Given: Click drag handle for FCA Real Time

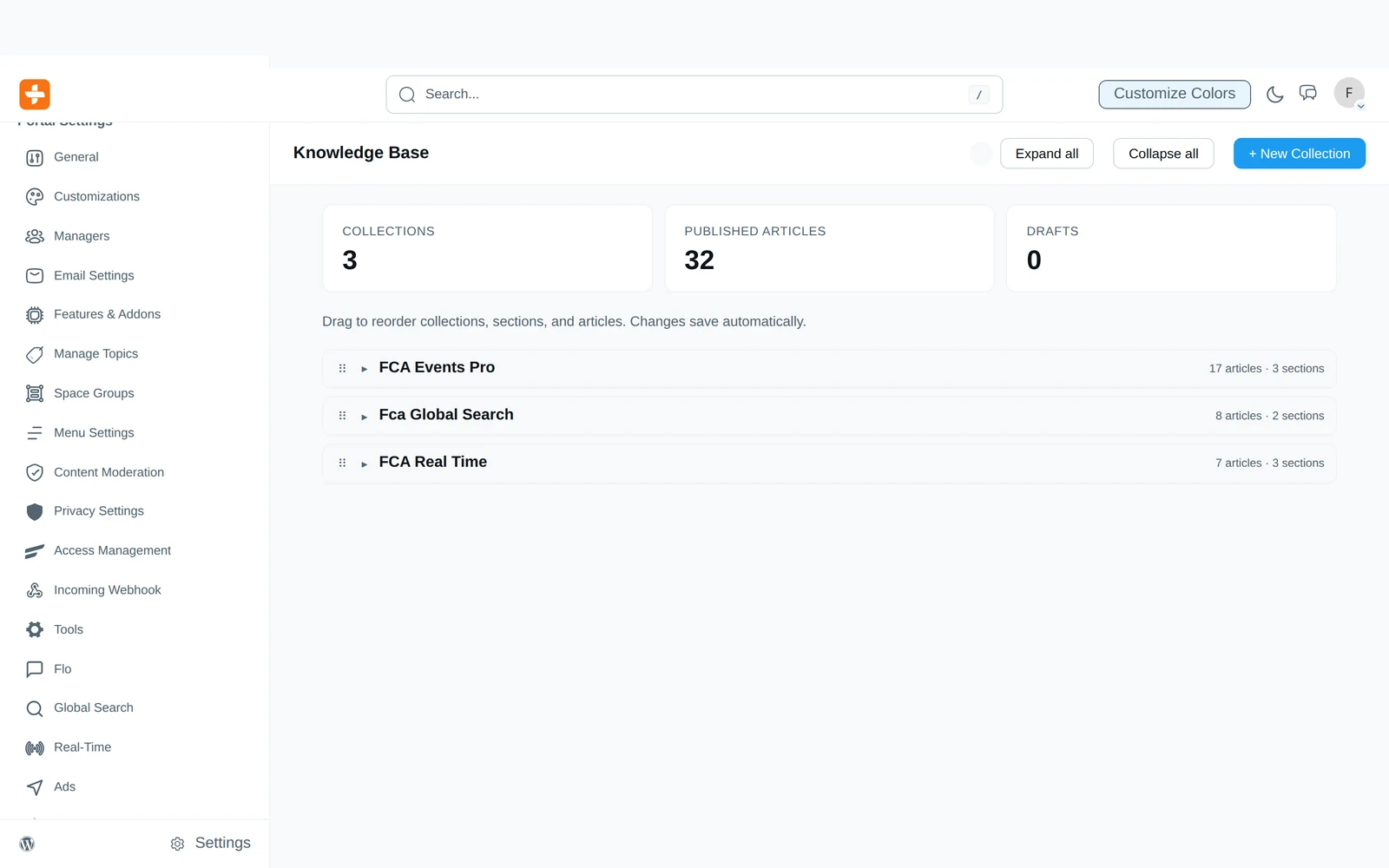Looking at the screenshot, I should (x=342, y=464).
